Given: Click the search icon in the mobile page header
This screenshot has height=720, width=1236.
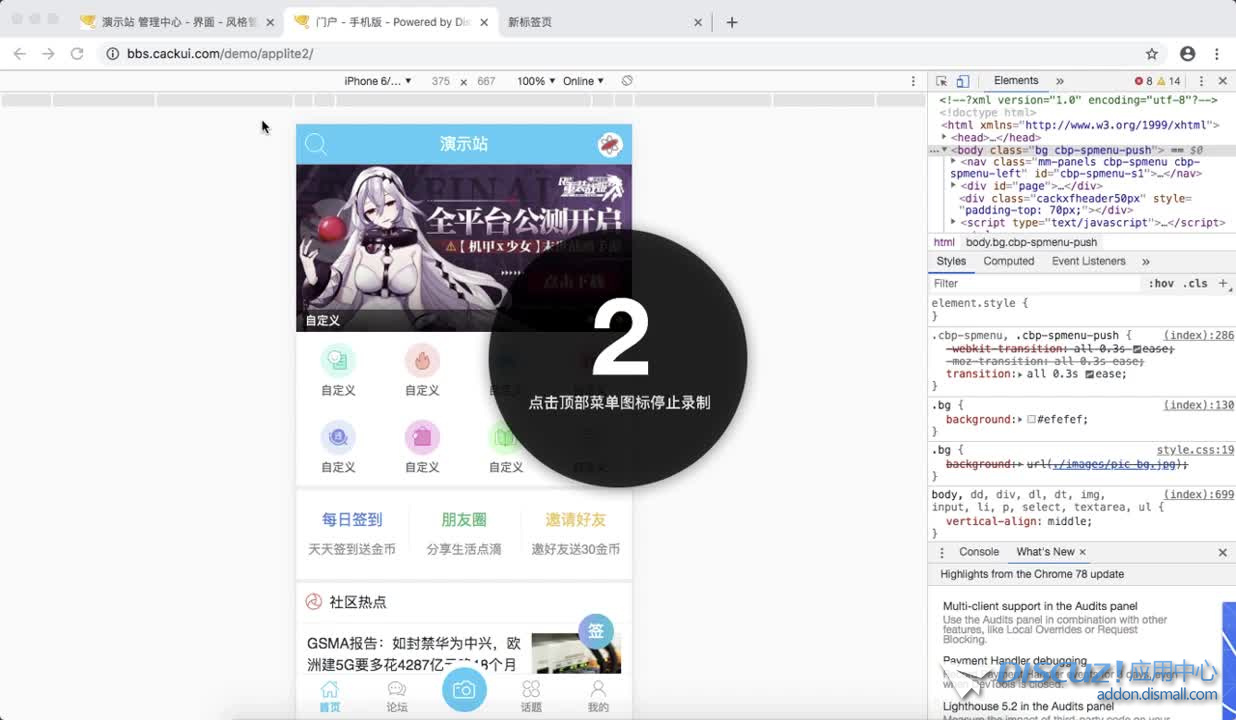Looking at the screenshot, I should pos(316,144).
